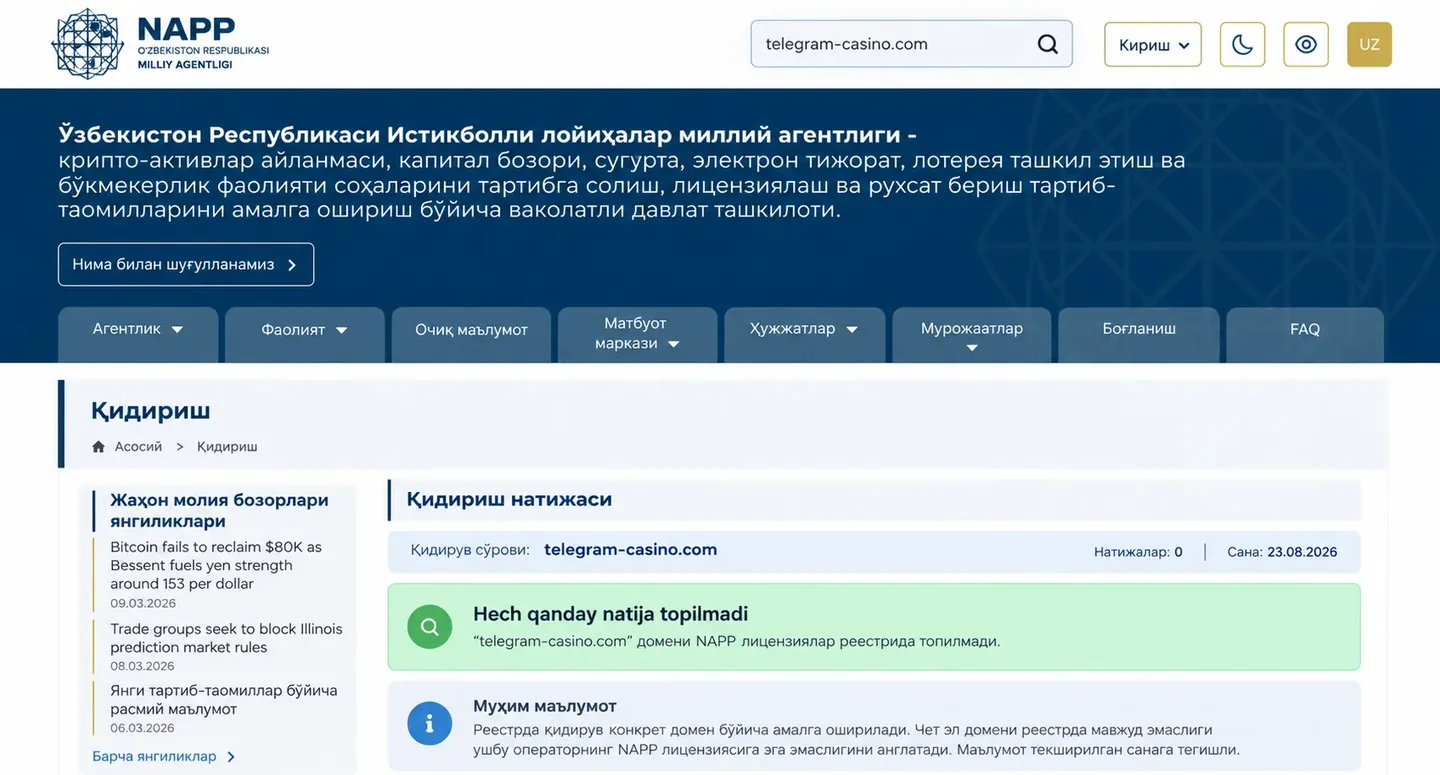Click the magnifier search icon in search box

(x=1047, y=44)
